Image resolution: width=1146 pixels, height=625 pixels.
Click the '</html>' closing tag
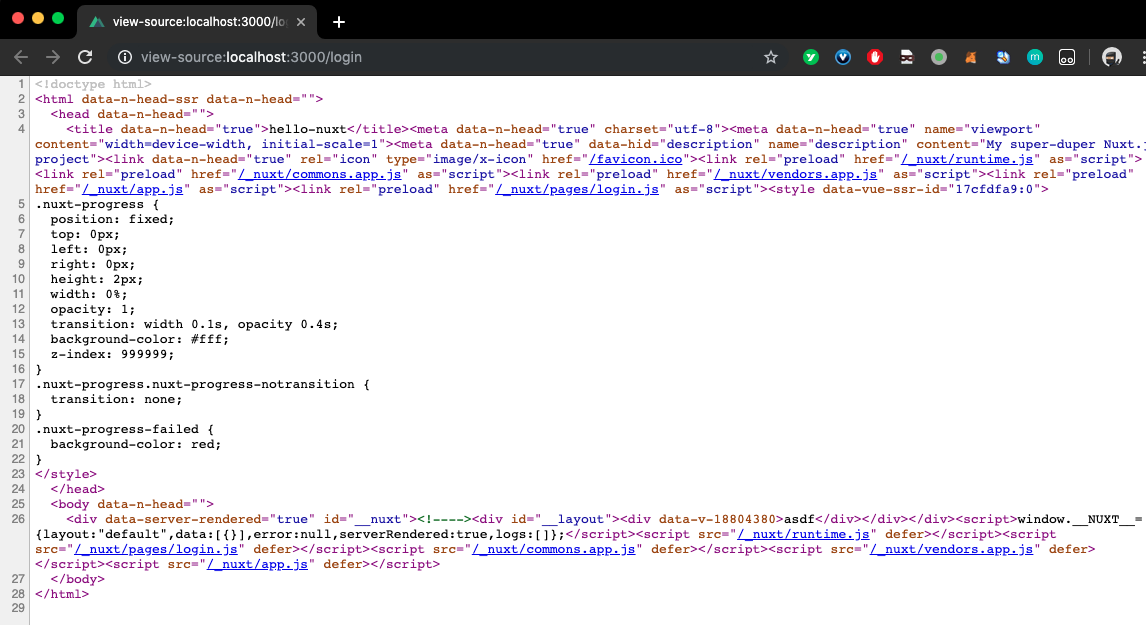(x=61, y=594)
